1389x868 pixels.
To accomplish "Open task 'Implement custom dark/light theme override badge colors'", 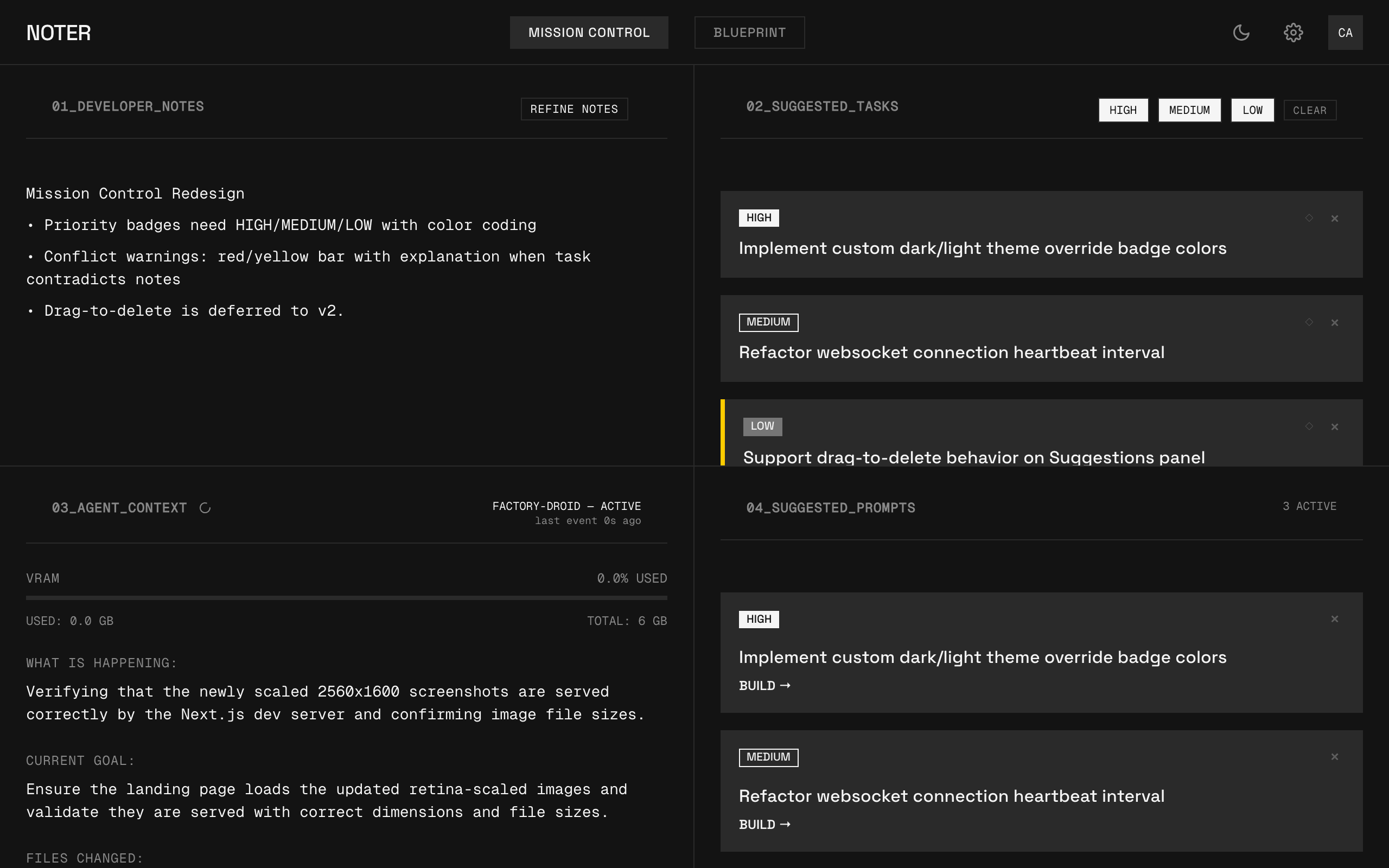I will [x=983, y=248].
